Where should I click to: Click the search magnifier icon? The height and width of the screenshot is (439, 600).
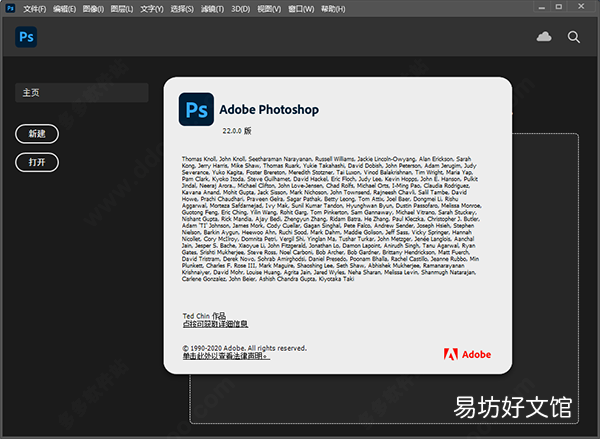tap(574, 37)
